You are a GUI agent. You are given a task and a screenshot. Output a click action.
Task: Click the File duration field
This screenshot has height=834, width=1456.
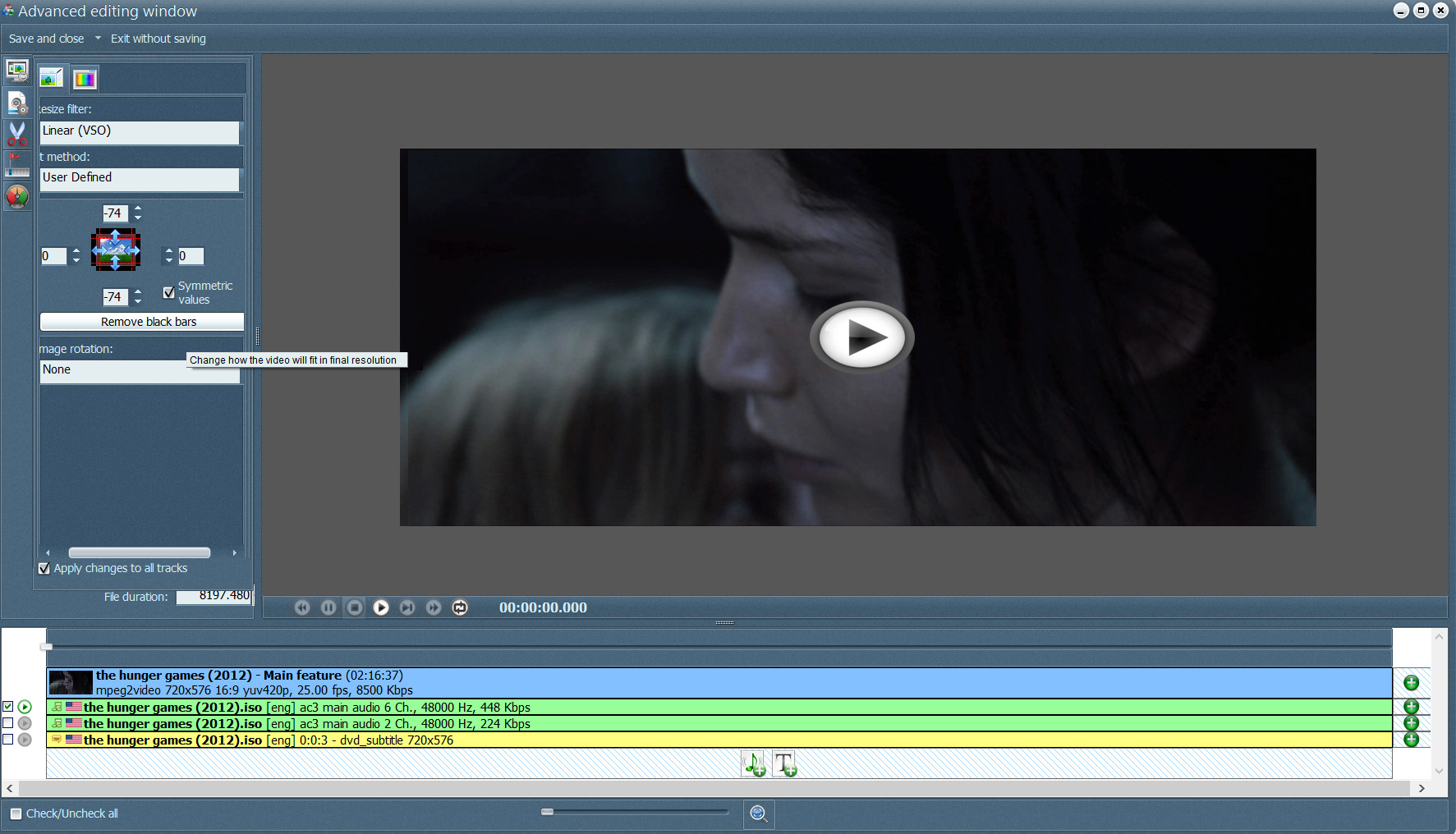coord(214,596)
